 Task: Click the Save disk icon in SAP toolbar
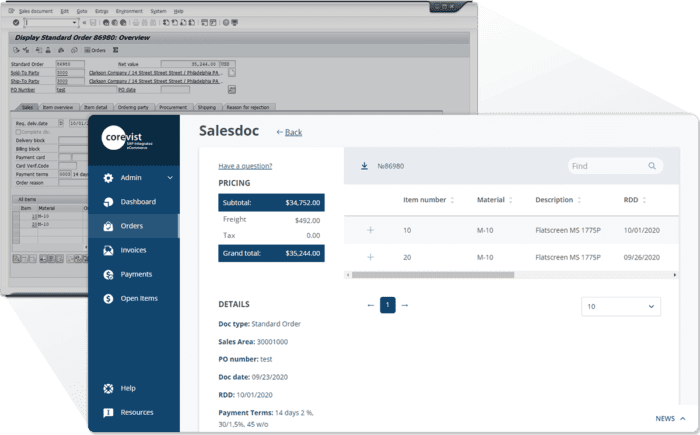click(93, 22)
